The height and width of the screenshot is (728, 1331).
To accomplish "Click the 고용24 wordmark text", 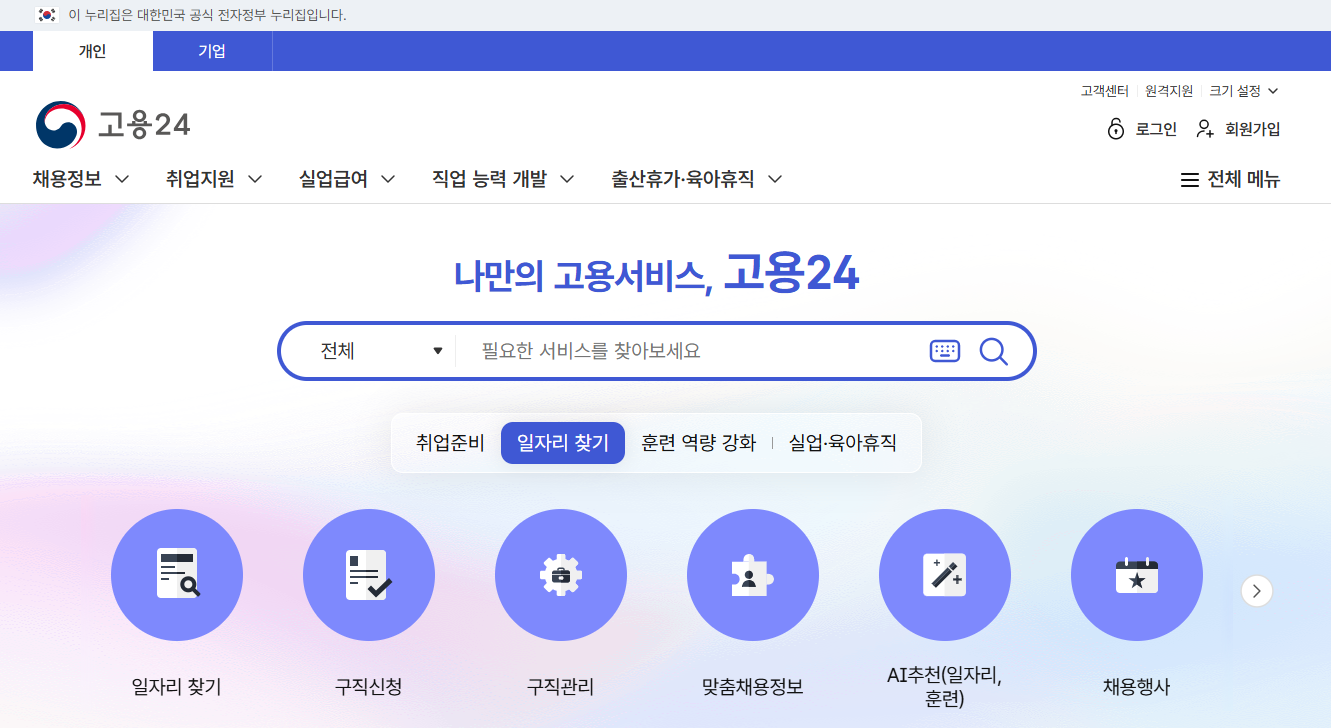I will (x=144, y=125).
